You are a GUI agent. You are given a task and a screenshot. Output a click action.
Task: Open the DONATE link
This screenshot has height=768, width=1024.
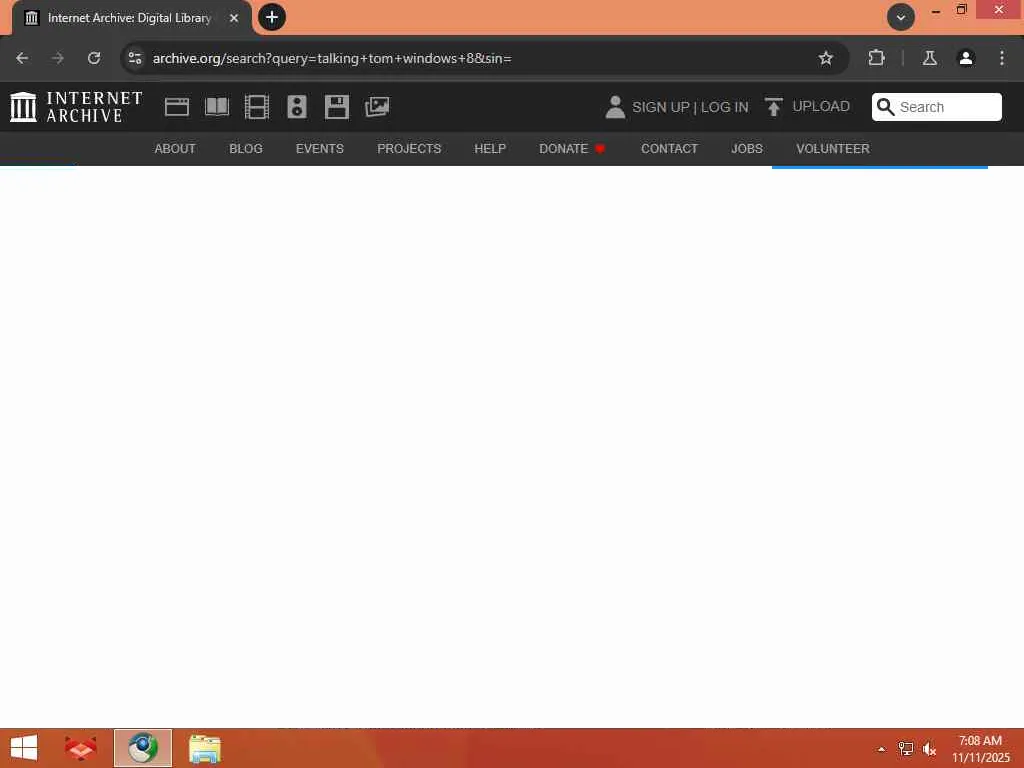click(x=571, y=149)
